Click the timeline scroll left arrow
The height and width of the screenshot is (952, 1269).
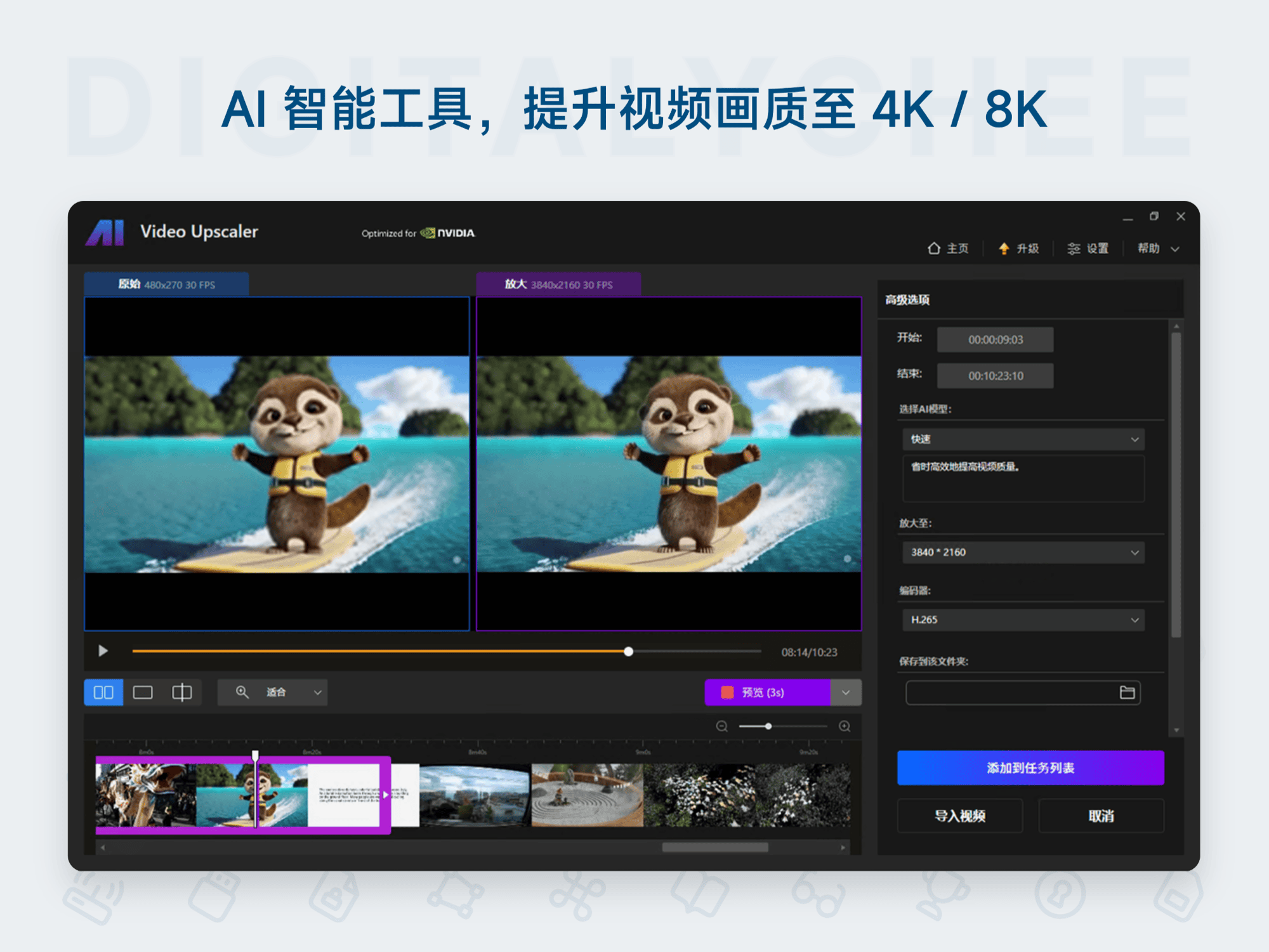102,847
